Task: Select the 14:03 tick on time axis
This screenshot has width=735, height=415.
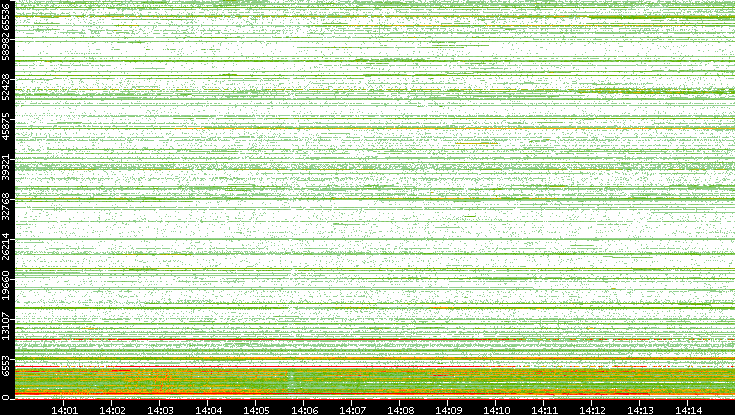Action: [x=160, y=409]
